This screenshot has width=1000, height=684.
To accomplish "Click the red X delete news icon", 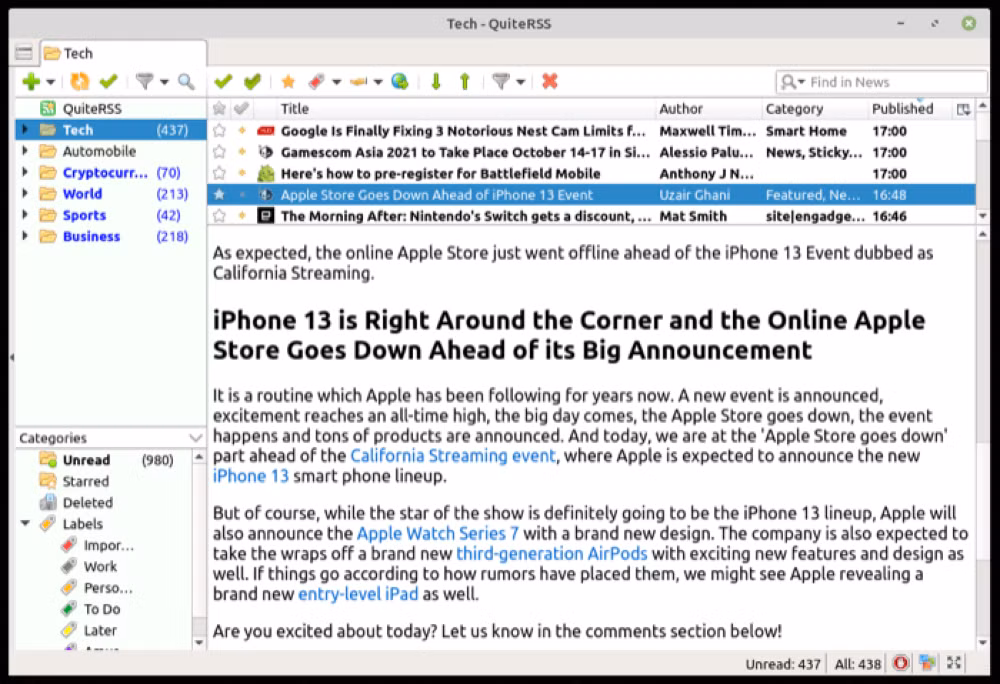I will (550, 82).
